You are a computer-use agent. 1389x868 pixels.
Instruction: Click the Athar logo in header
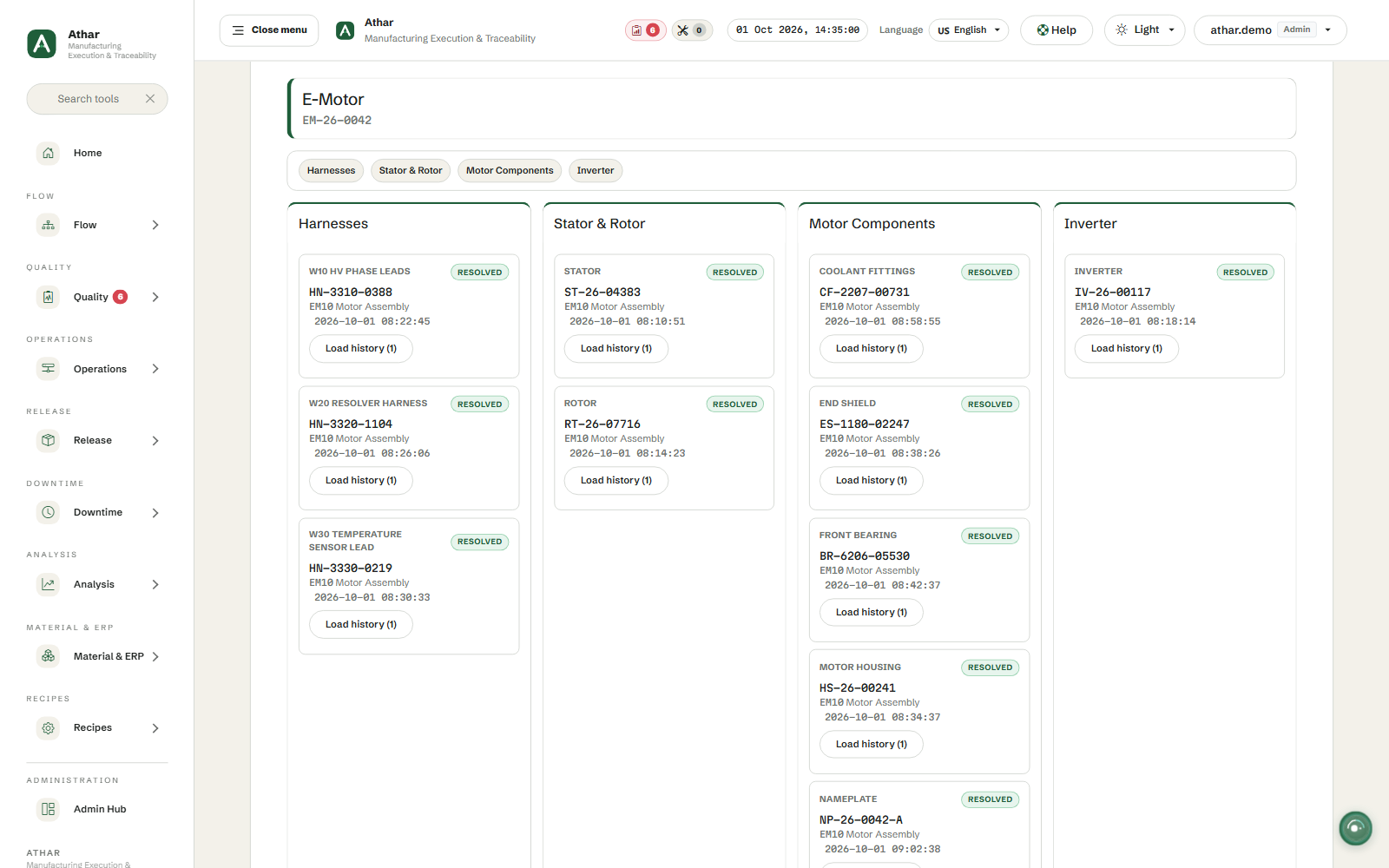click(x=345, y=30)
